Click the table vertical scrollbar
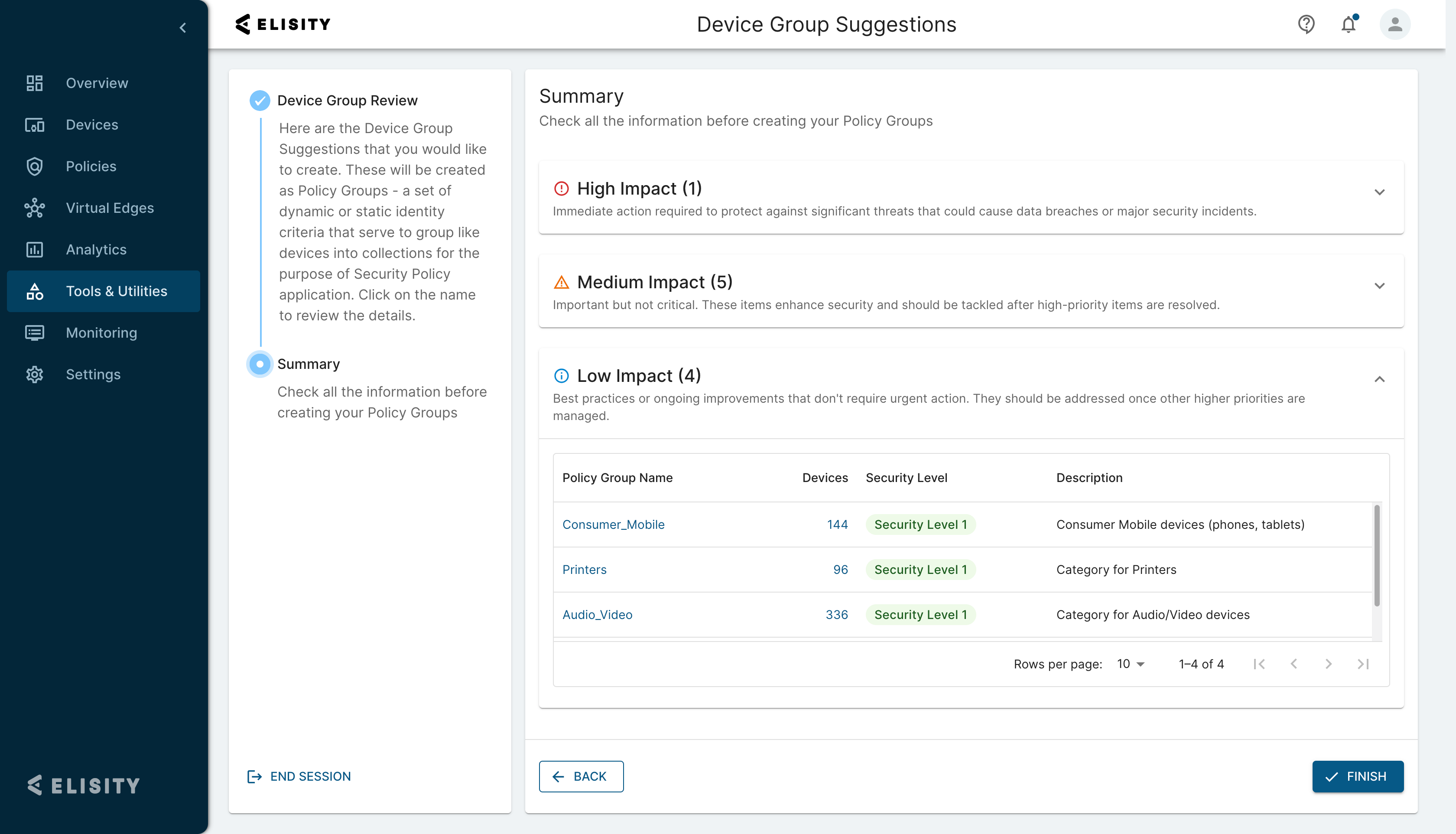Screen dimensions: 1456x834 [x=1376, y=555]
